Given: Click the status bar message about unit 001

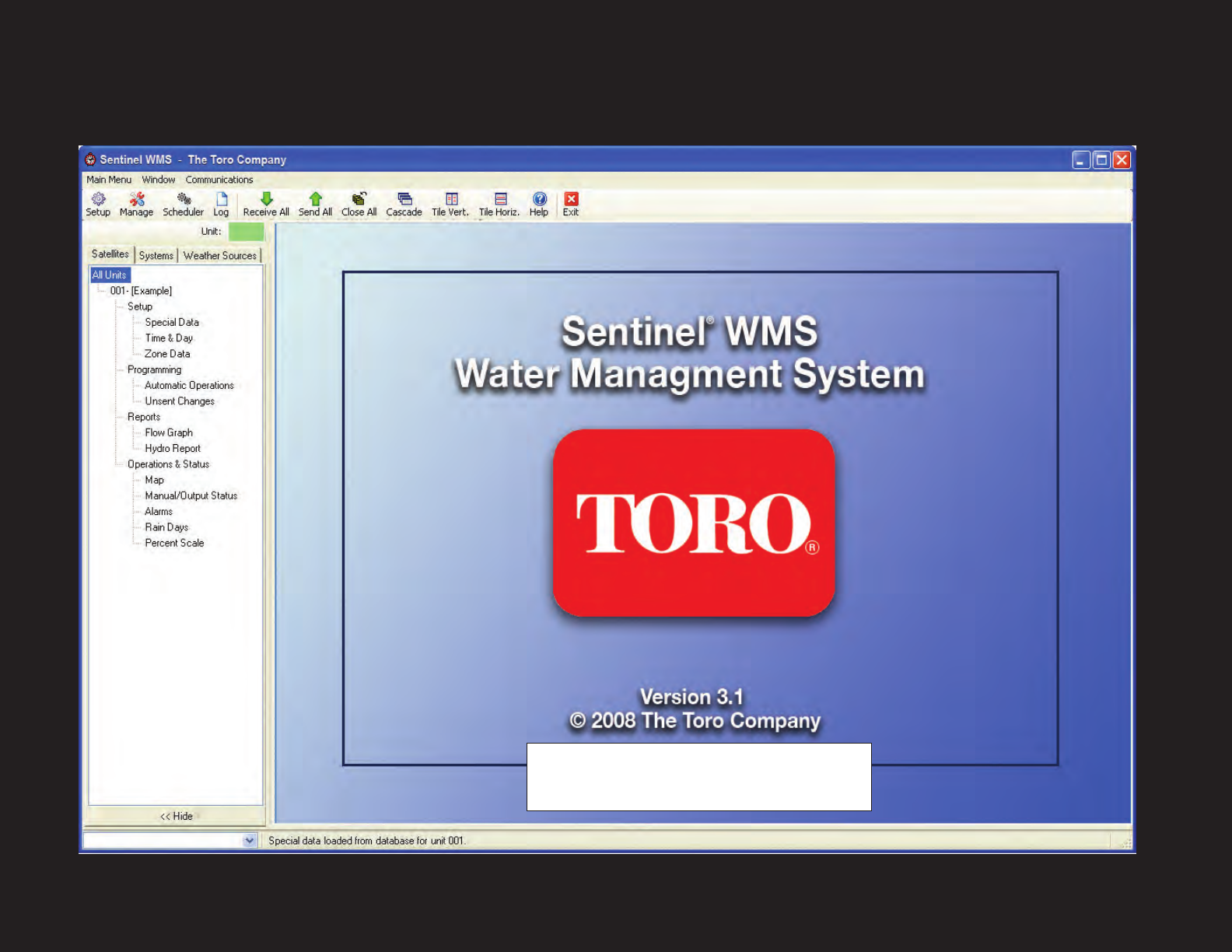Looking at the screenshot, I should click(366, 841).
